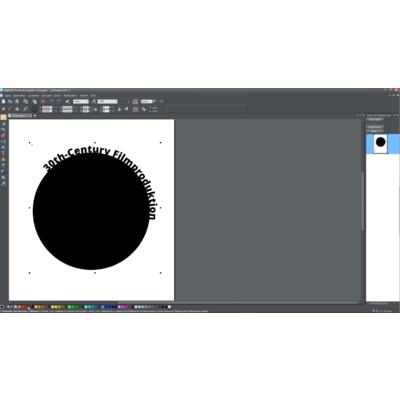The height and width of the screenshot is (400, 400).
Task: Select the Selector arrow tool
Action: click(3, 117)
